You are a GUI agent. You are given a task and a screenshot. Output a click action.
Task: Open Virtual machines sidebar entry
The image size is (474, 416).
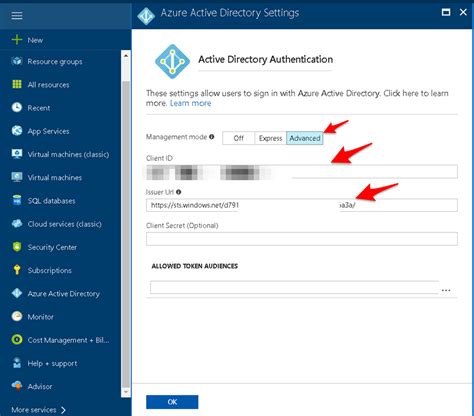click(x=55, y=178)
